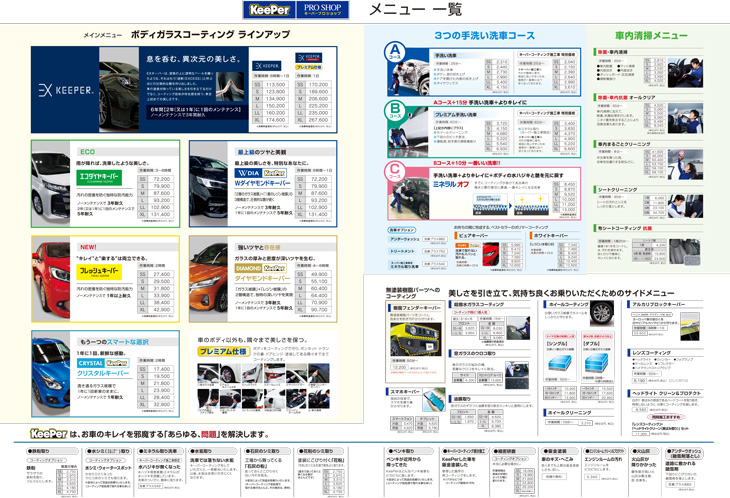The image size is (730, 498).
Task: Click the ●火山灰 label in the bottom row
Action: 640,451
